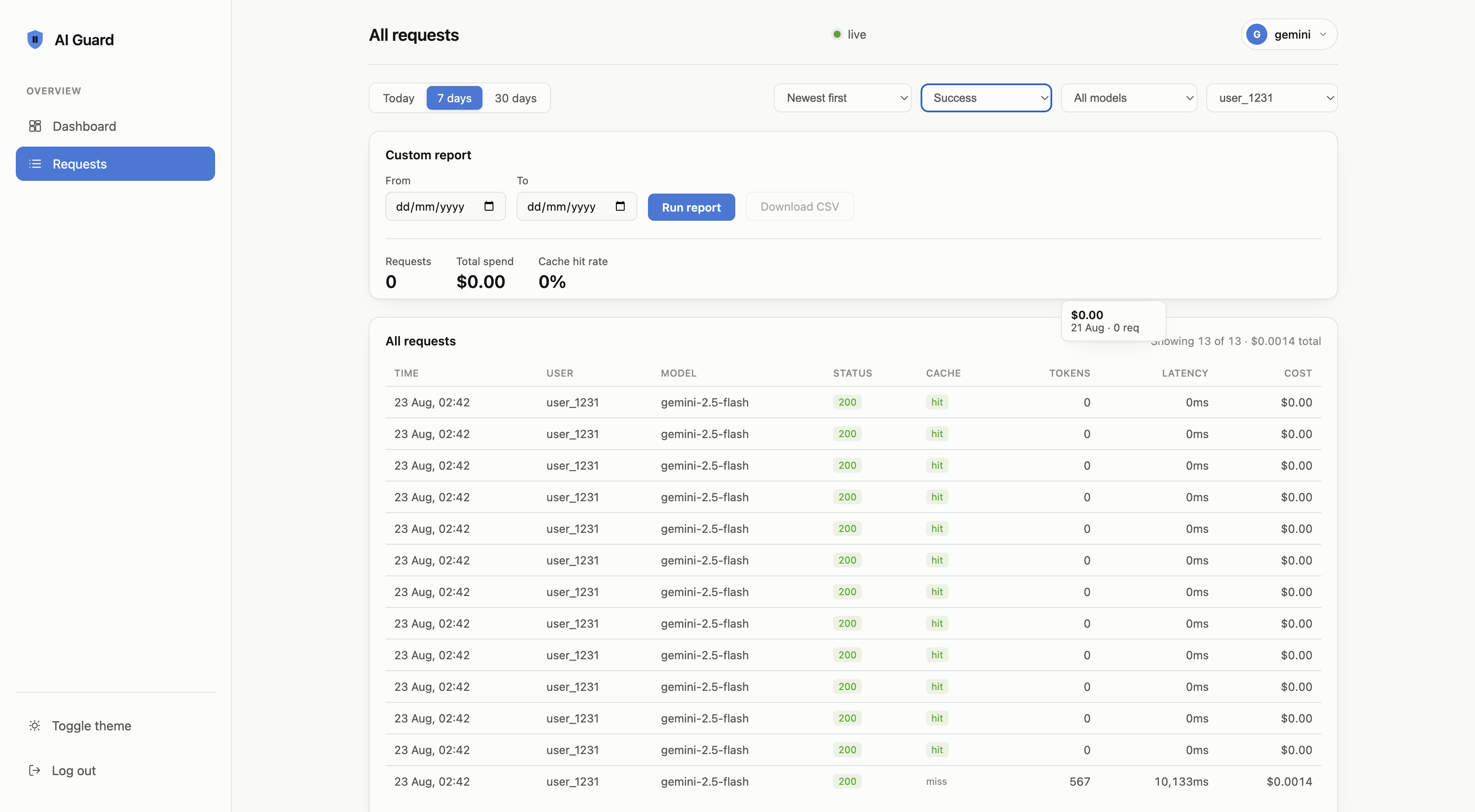
Task: Click the Custom report heading
Action: 428,154
